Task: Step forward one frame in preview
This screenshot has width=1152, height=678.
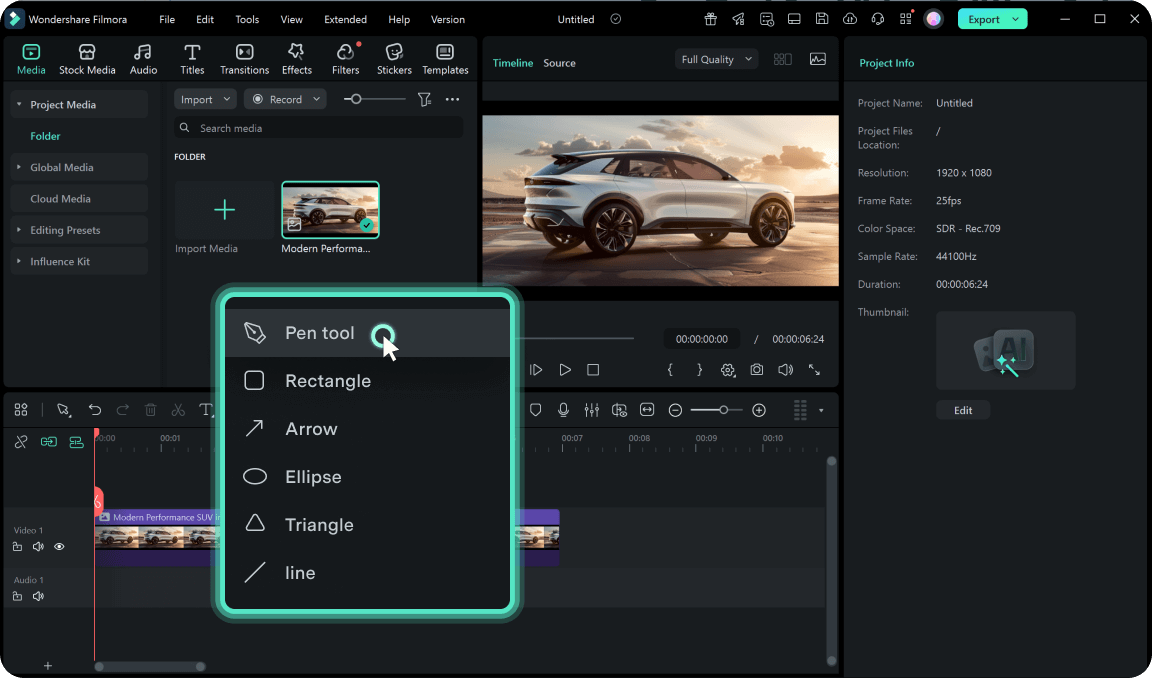Action: click(x=536, y=370)
